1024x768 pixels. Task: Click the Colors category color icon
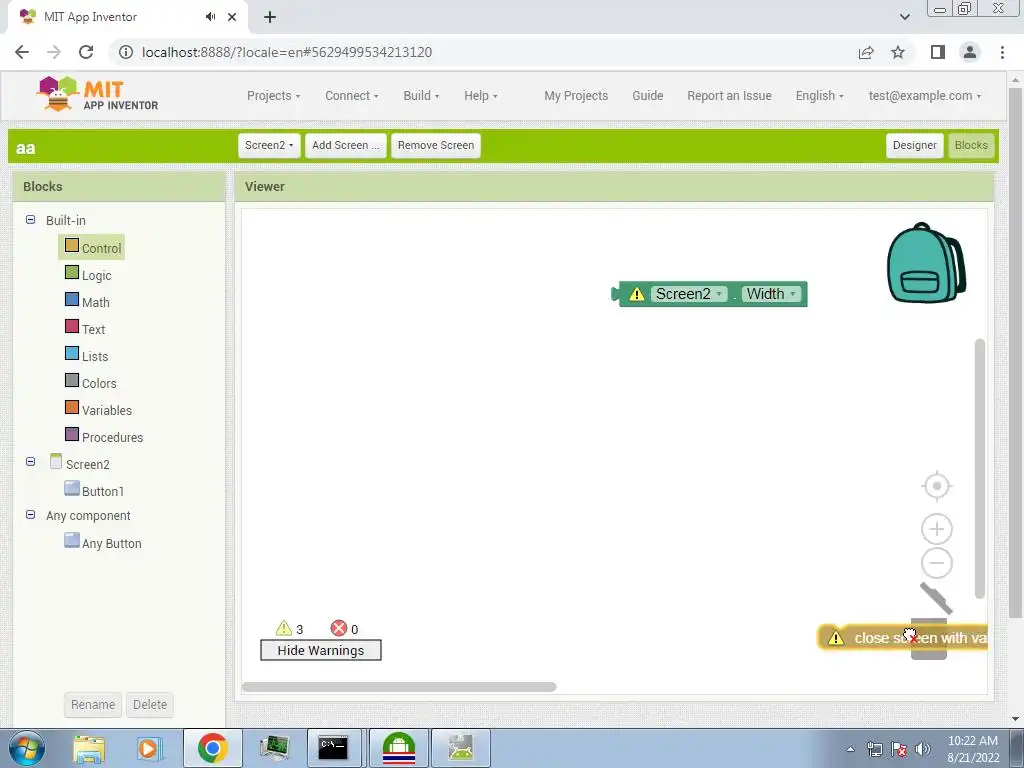click(x=72, y=381)
